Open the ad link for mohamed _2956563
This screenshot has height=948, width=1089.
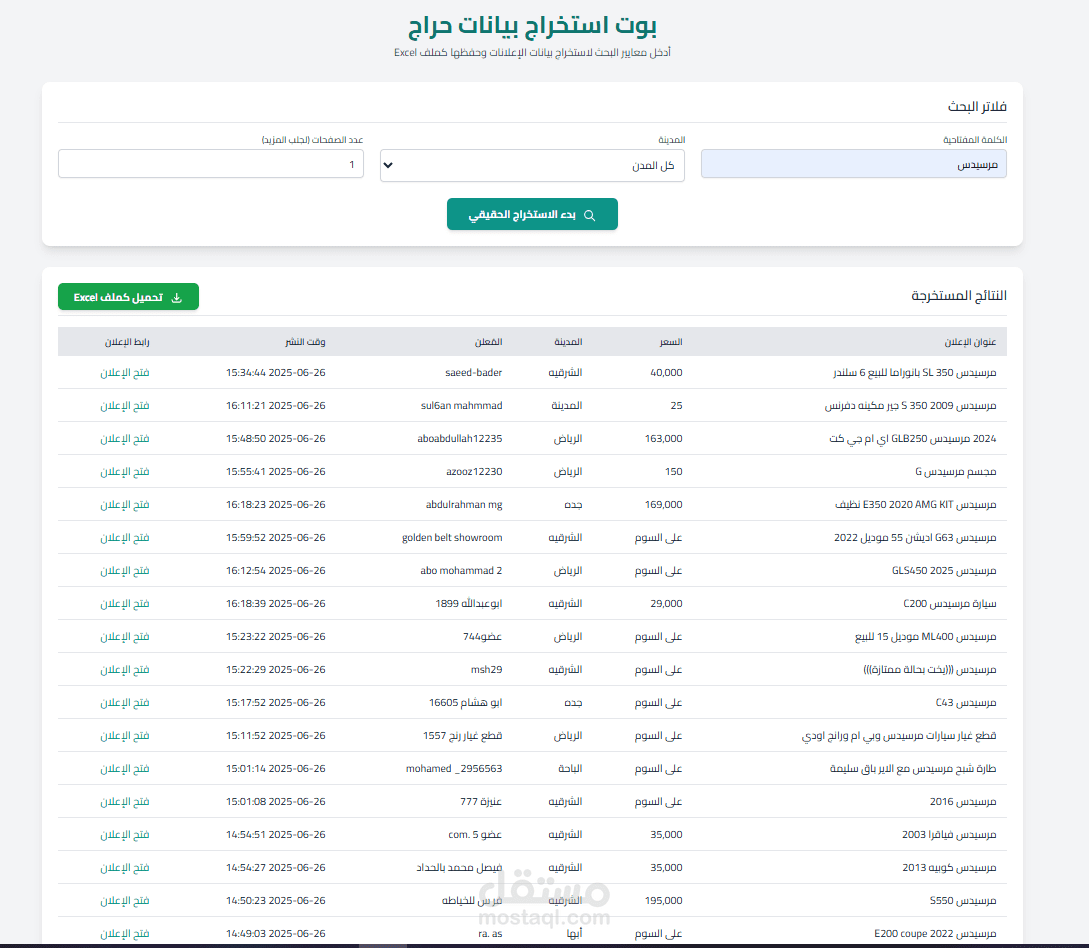125,769
